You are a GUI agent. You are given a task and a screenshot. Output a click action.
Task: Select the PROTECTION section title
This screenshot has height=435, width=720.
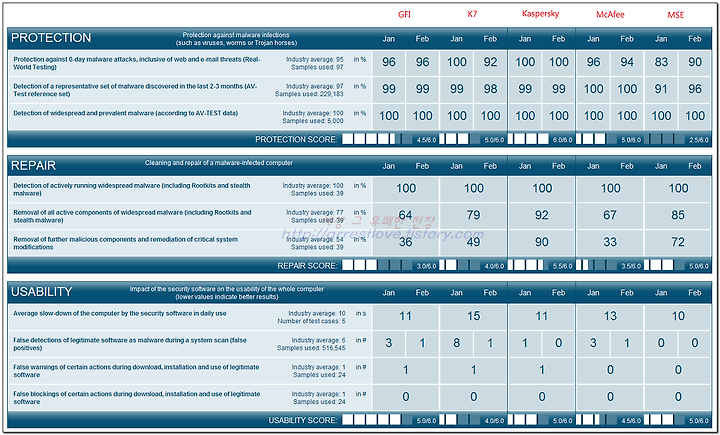(51, 38)
